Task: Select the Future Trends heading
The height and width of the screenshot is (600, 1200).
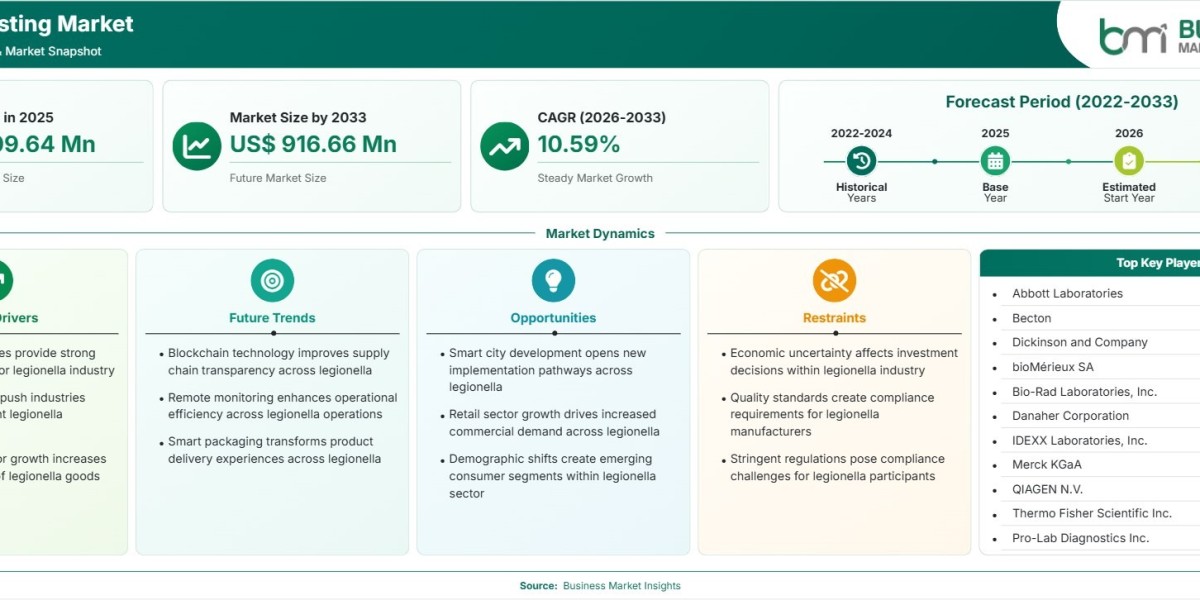Action: tap(272, 318)
